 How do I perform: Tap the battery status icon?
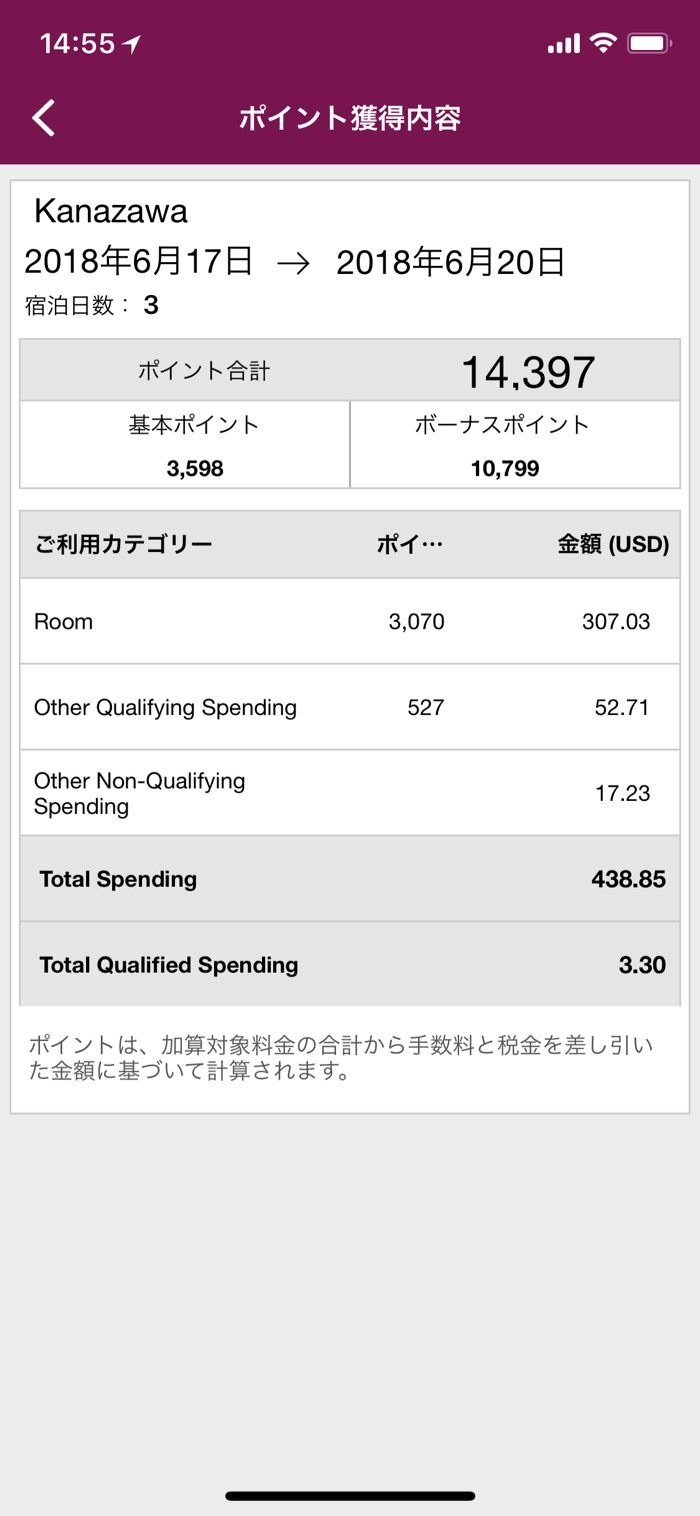click(x=649, y=43)
